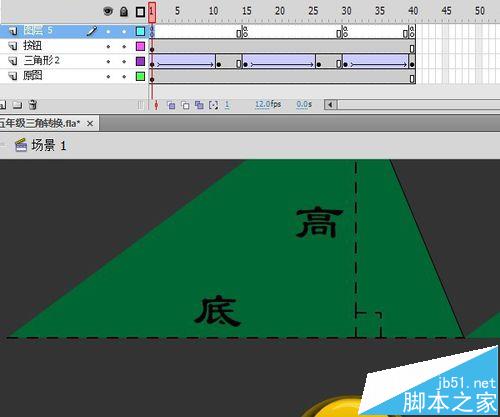Toggle lock dot for 图层 5 layer
The image size is (500, 417).
click(x=124, y=31)
